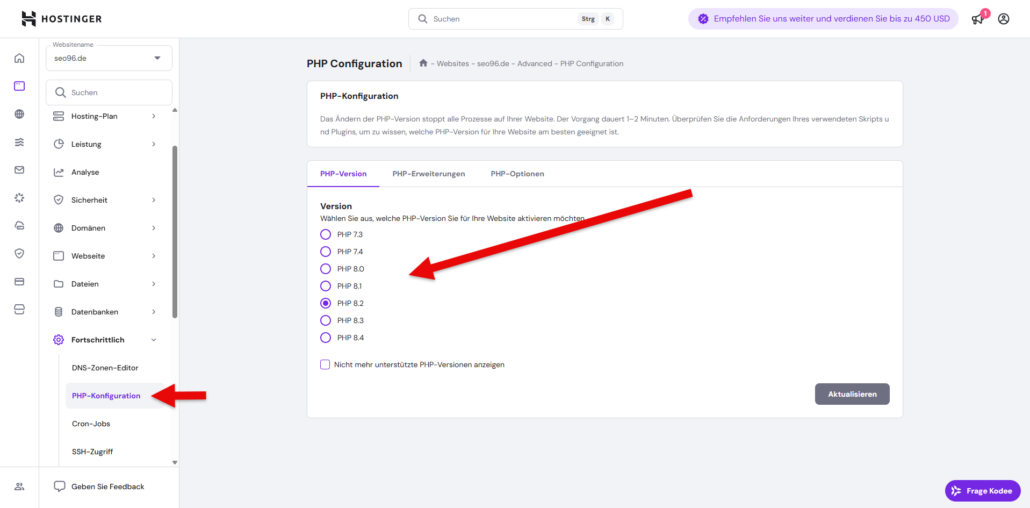Open the Frage Kodee assistant button
The width and height of the screenshot is (1030, 508).
pyautogui.click(x=983, y=491)
